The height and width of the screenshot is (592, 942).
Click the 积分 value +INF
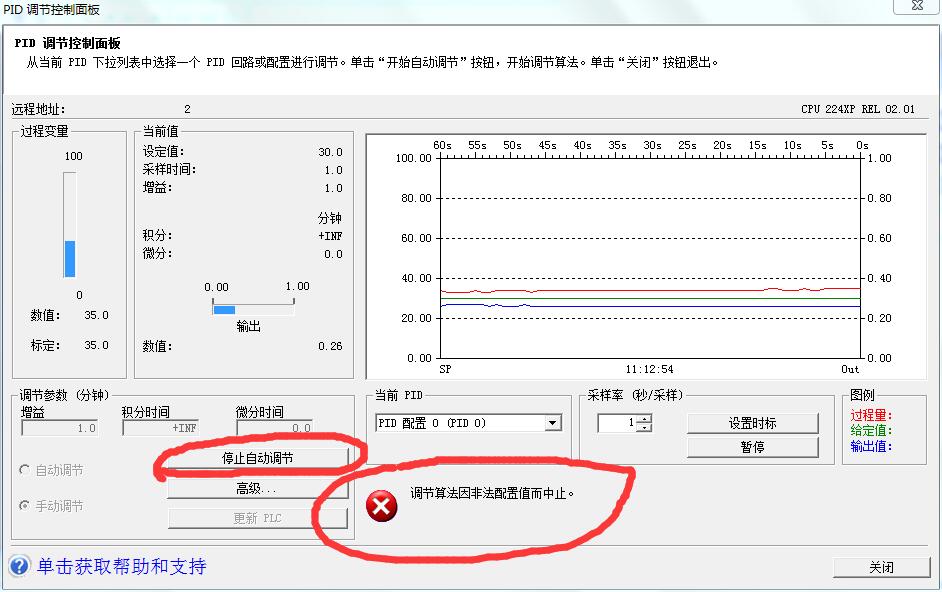(x=330, y=236)
